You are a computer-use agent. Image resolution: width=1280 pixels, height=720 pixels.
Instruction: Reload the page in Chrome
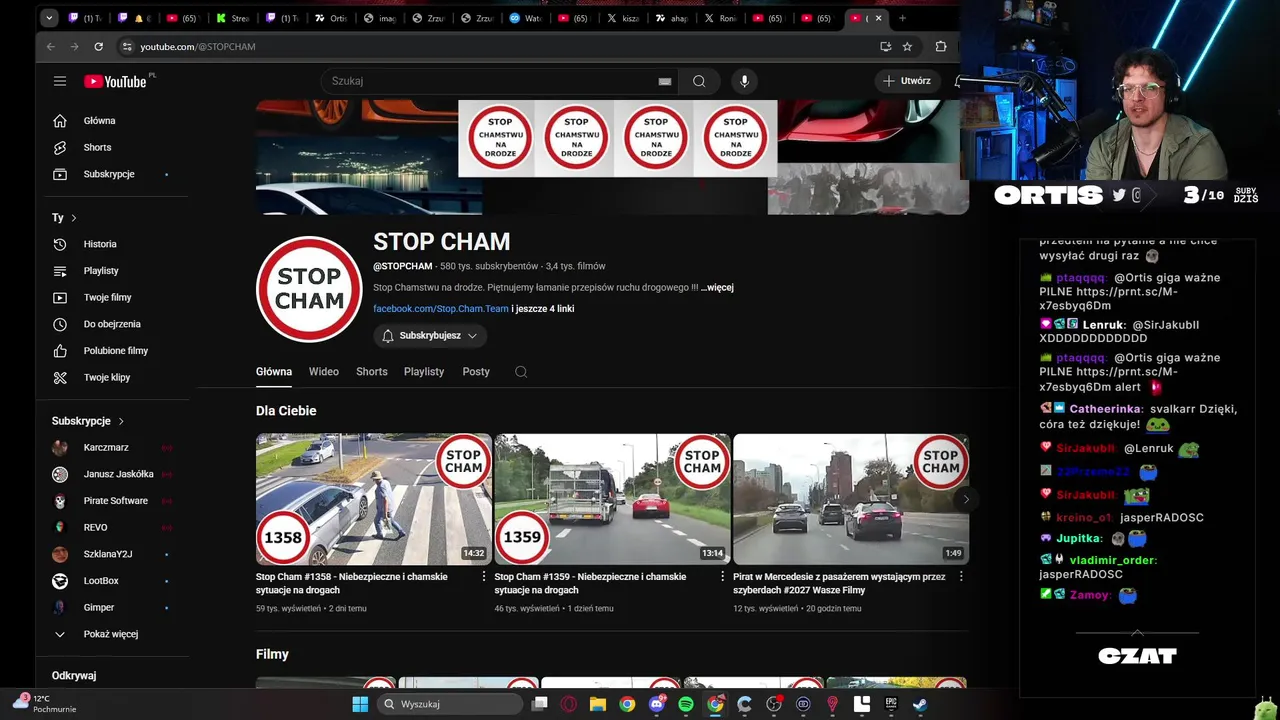(x=98, y=46)
